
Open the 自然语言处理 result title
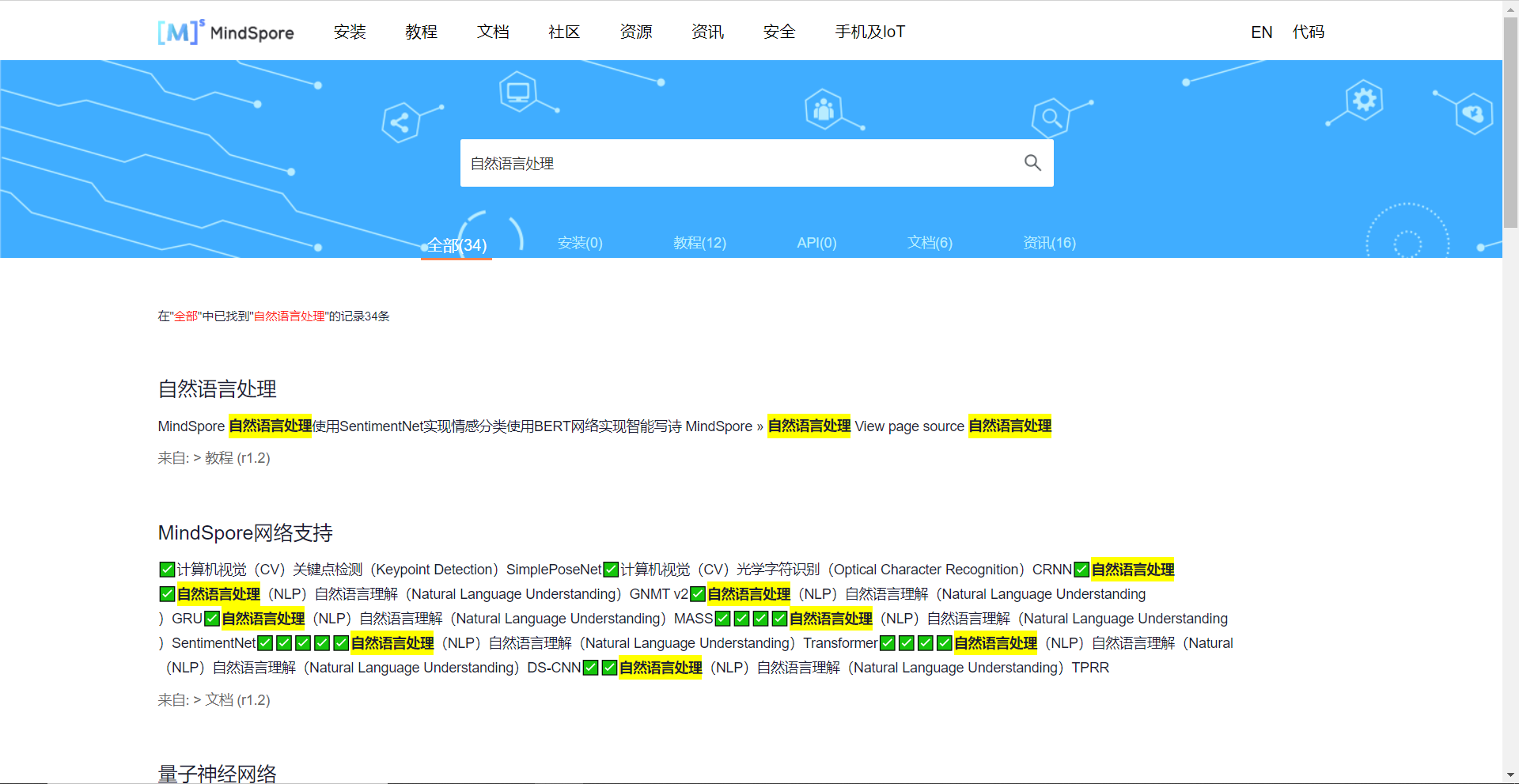coord(218,389)
